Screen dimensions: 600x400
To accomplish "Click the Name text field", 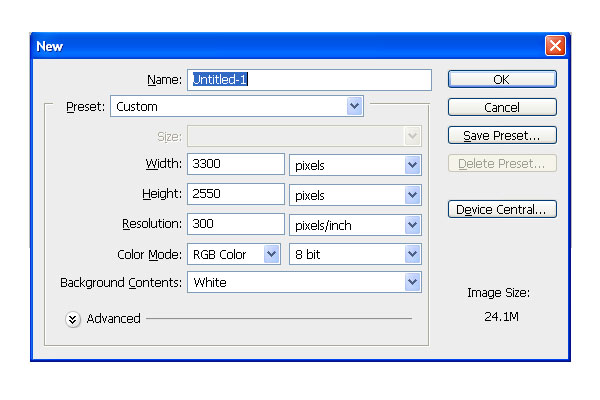I will click(308, 79).
